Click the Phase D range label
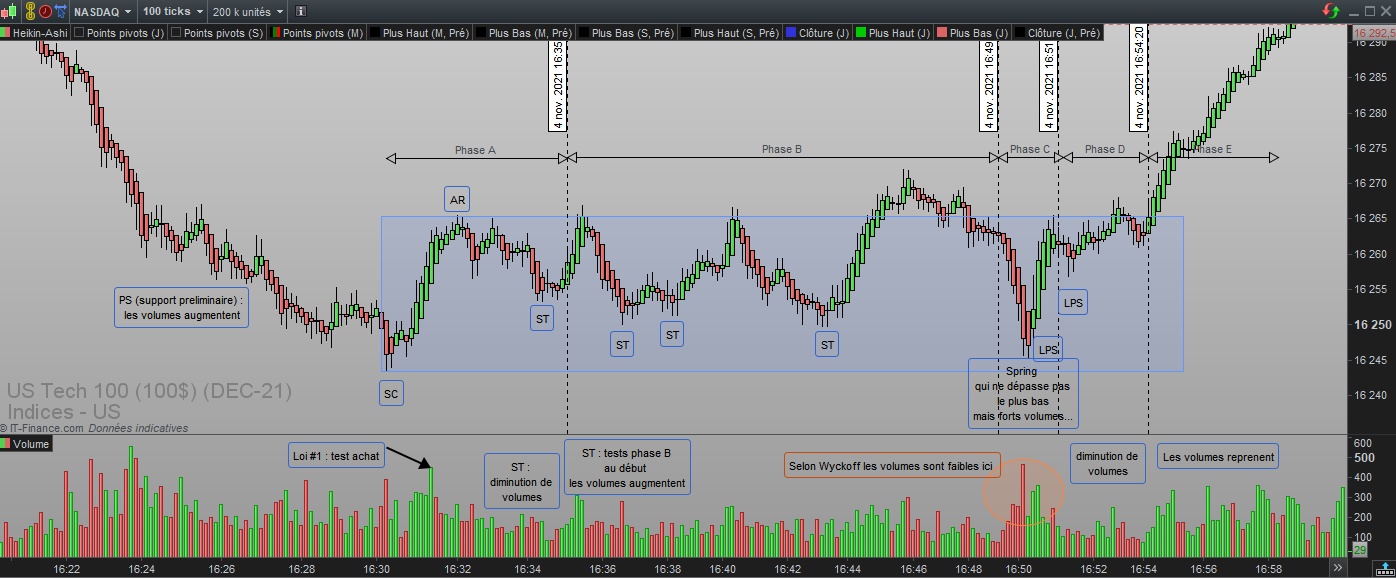The image size is (1396, 578). [x=1105, y=150]
